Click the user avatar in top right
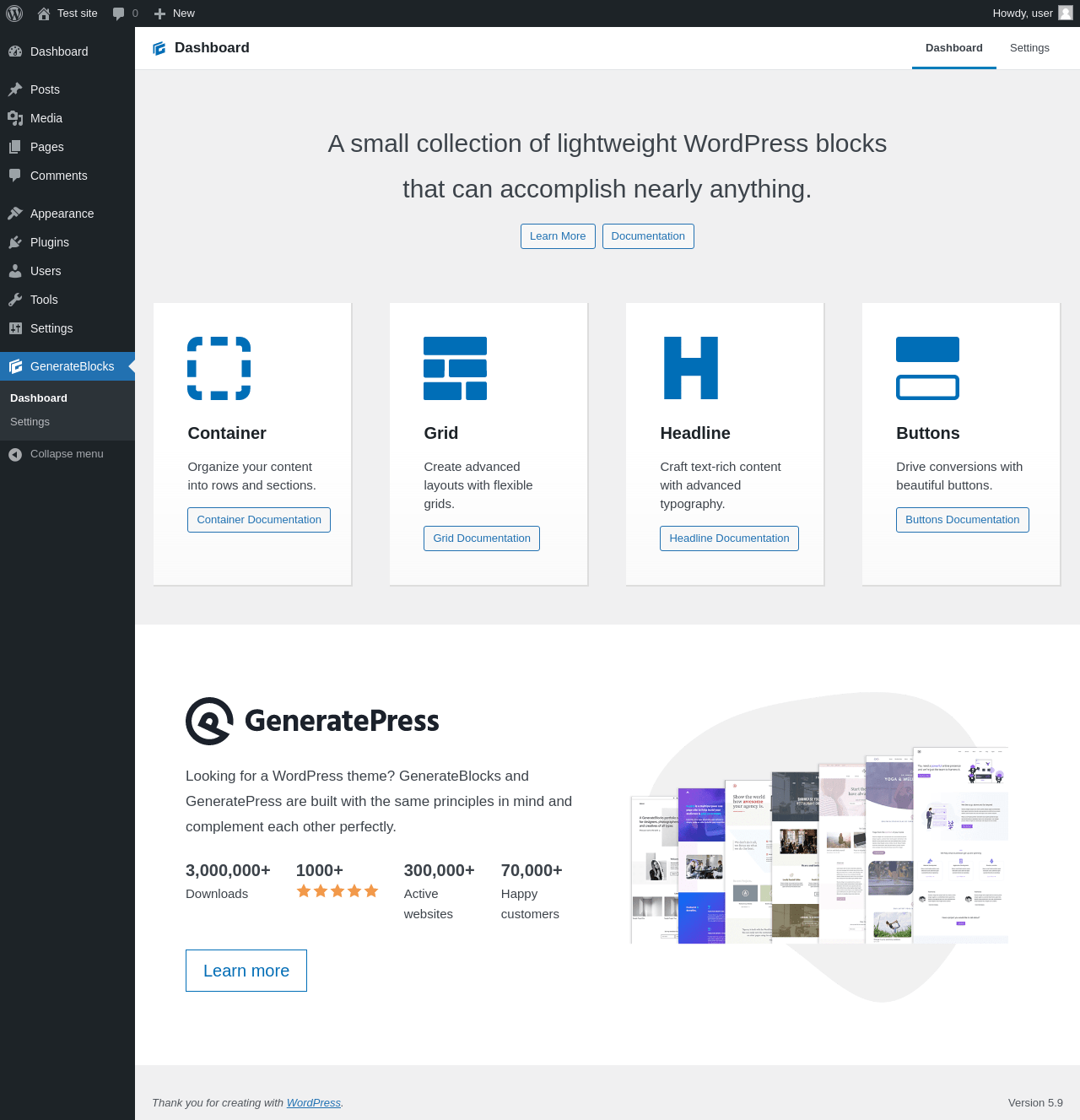 coord(1066,14)
